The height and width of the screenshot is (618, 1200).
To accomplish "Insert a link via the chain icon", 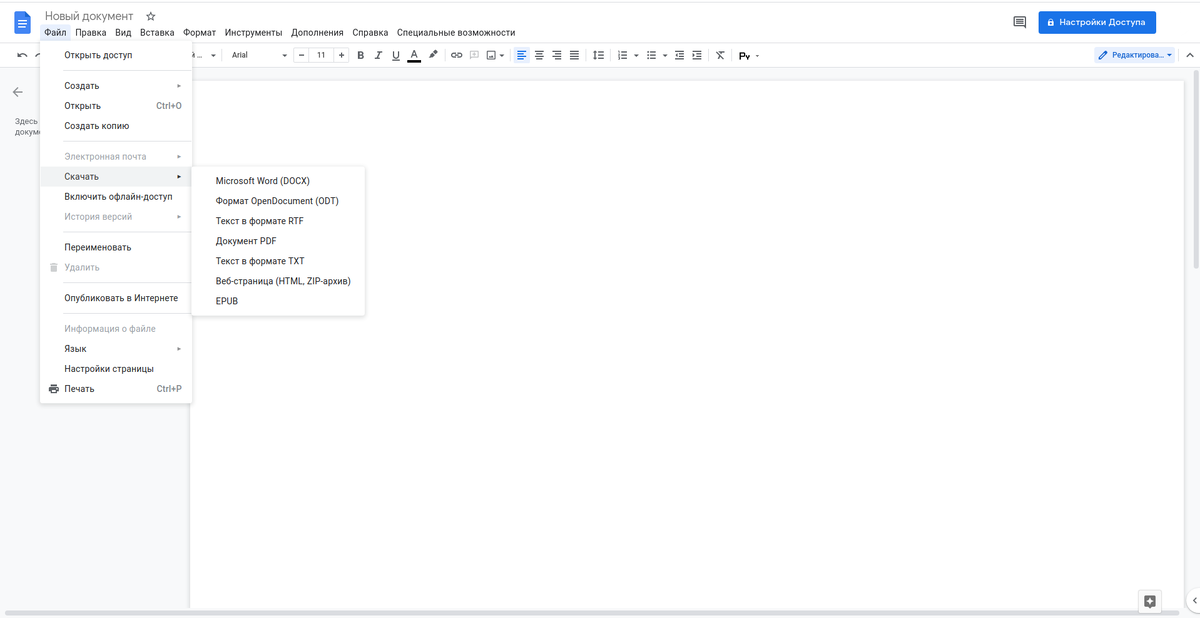I will [x=457, y=55].
